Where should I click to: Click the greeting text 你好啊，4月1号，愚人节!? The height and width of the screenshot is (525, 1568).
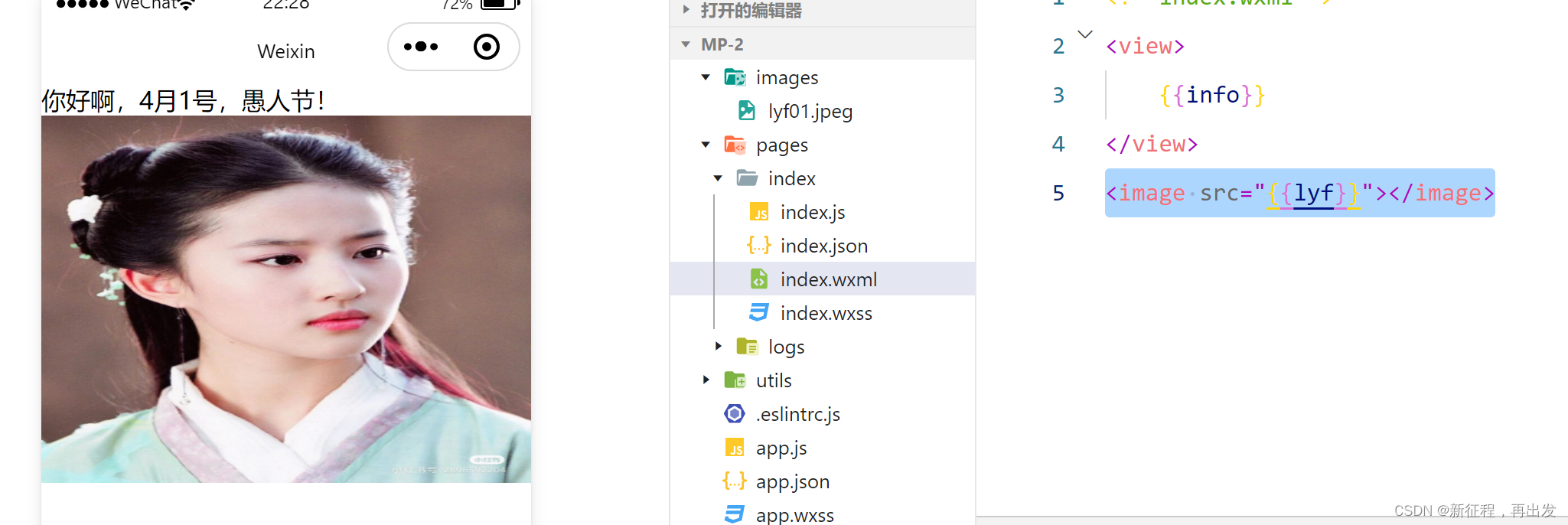184,100
